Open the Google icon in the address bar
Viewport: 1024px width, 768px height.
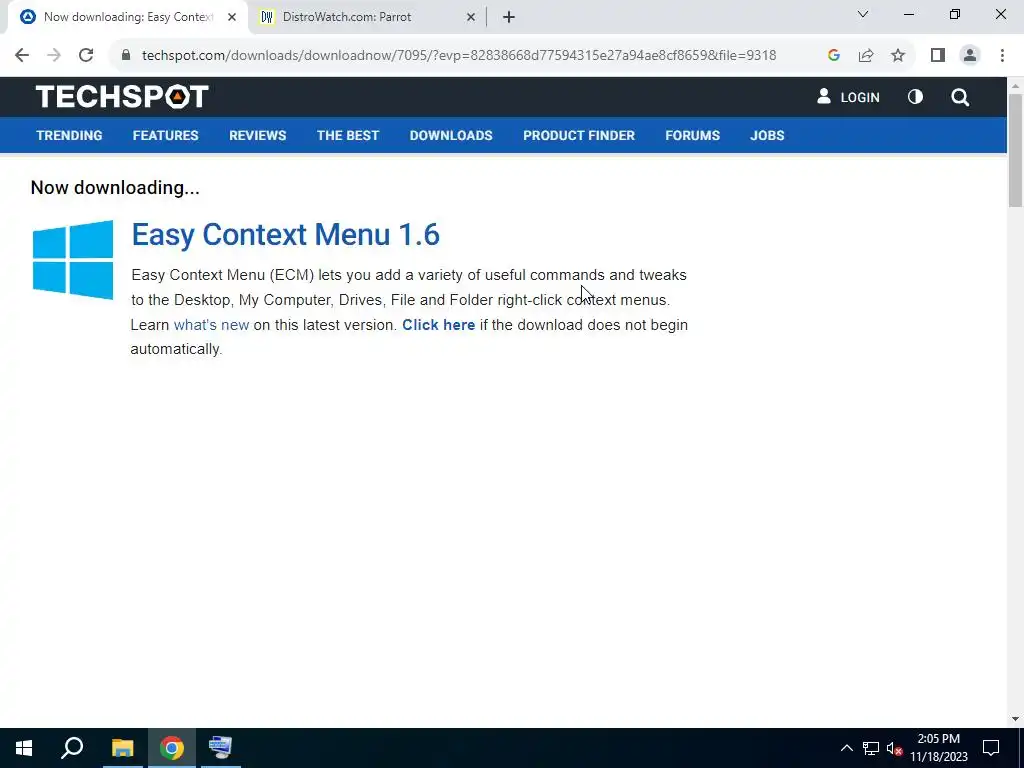coord(833,56)
